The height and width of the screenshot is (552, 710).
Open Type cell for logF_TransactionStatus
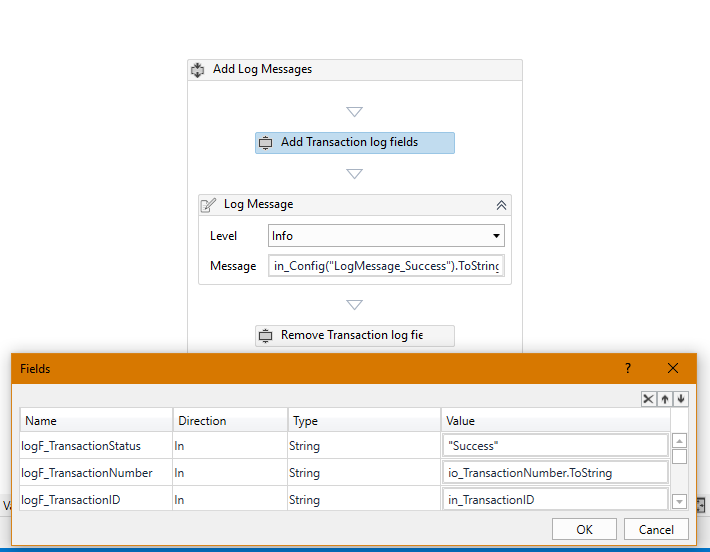(364, 446)
